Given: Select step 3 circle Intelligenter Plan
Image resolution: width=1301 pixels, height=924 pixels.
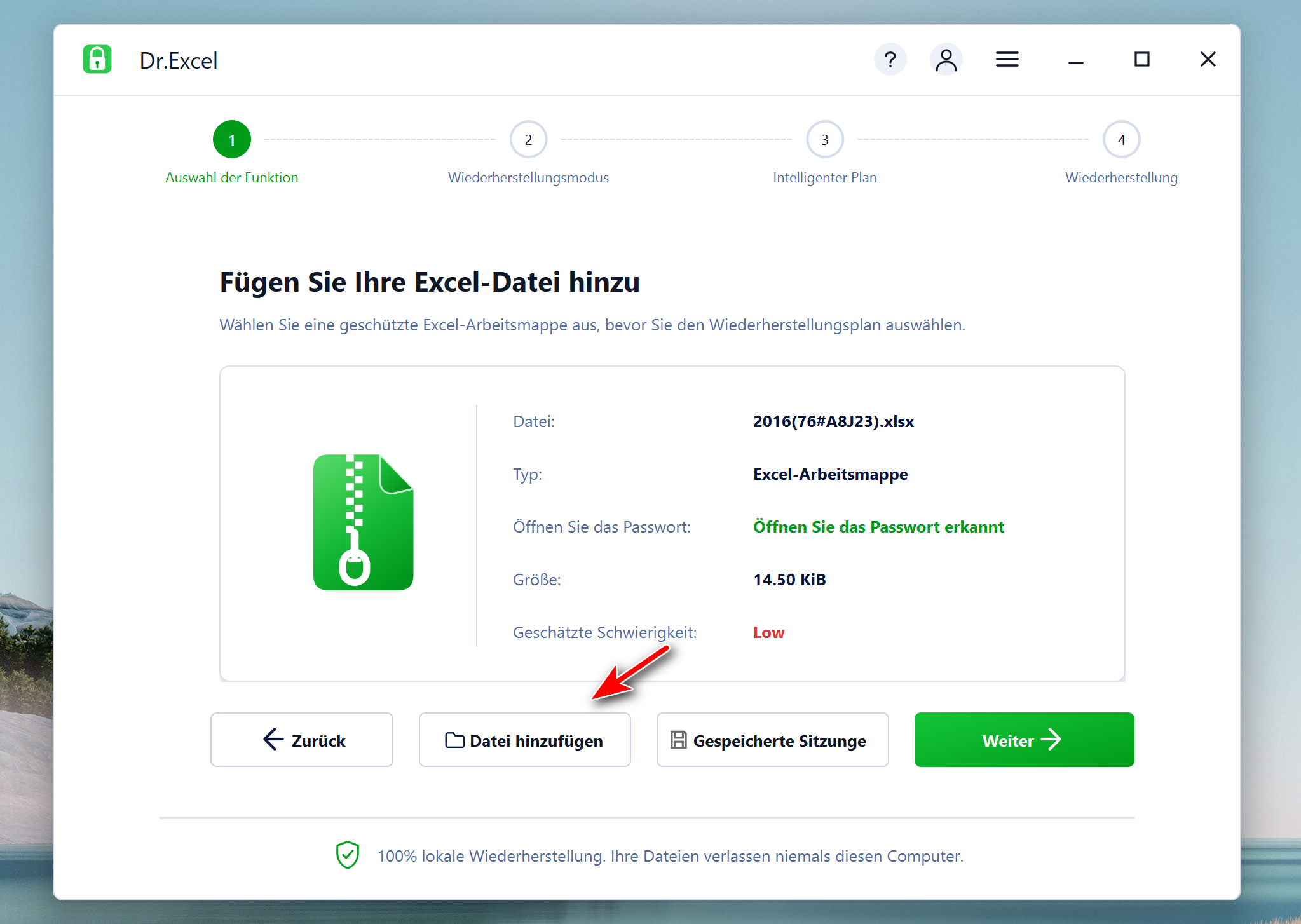Looking at the screenshot, I should pos(825,139).
